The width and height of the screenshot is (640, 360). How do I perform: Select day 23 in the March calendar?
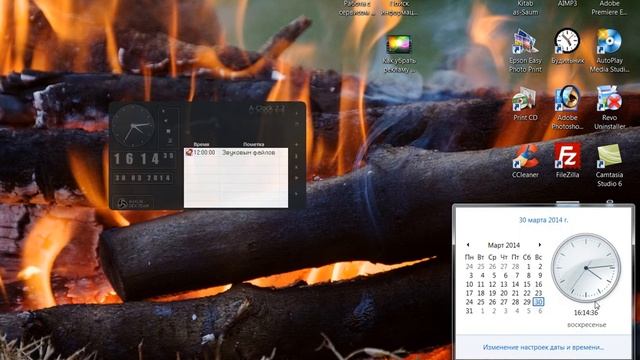pyautogui.click(x=538, y=293)
